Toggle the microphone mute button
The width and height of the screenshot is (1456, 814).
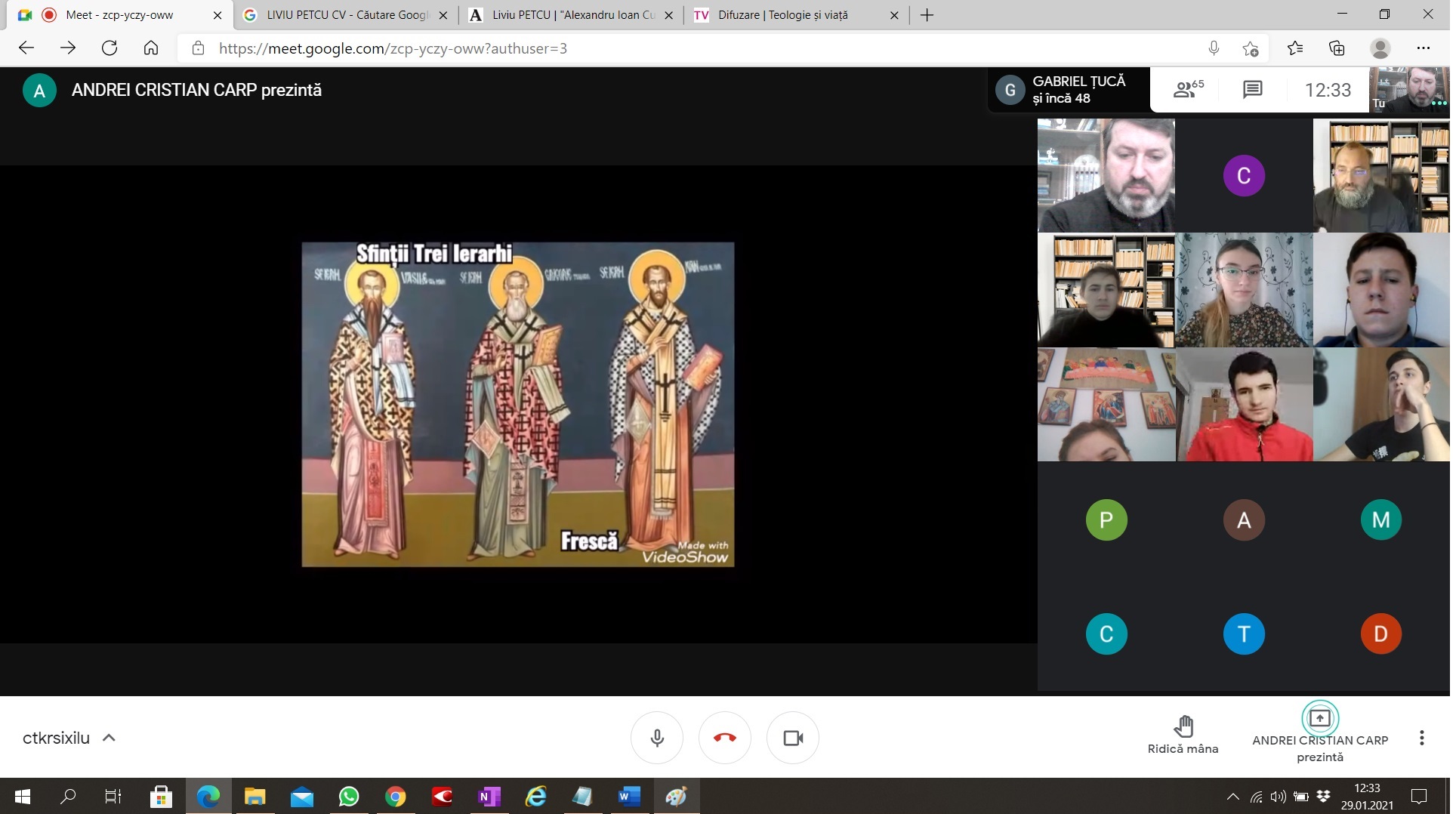click(656, 738)
